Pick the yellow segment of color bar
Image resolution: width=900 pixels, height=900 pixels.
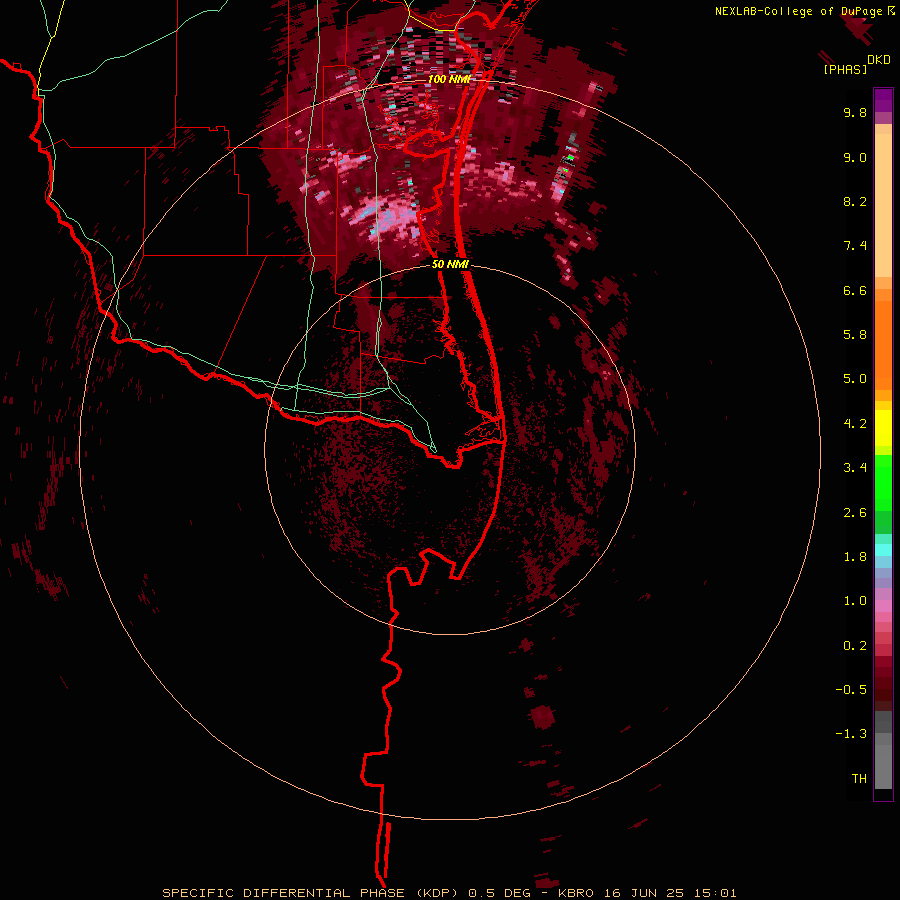click(x=883, y=428)
